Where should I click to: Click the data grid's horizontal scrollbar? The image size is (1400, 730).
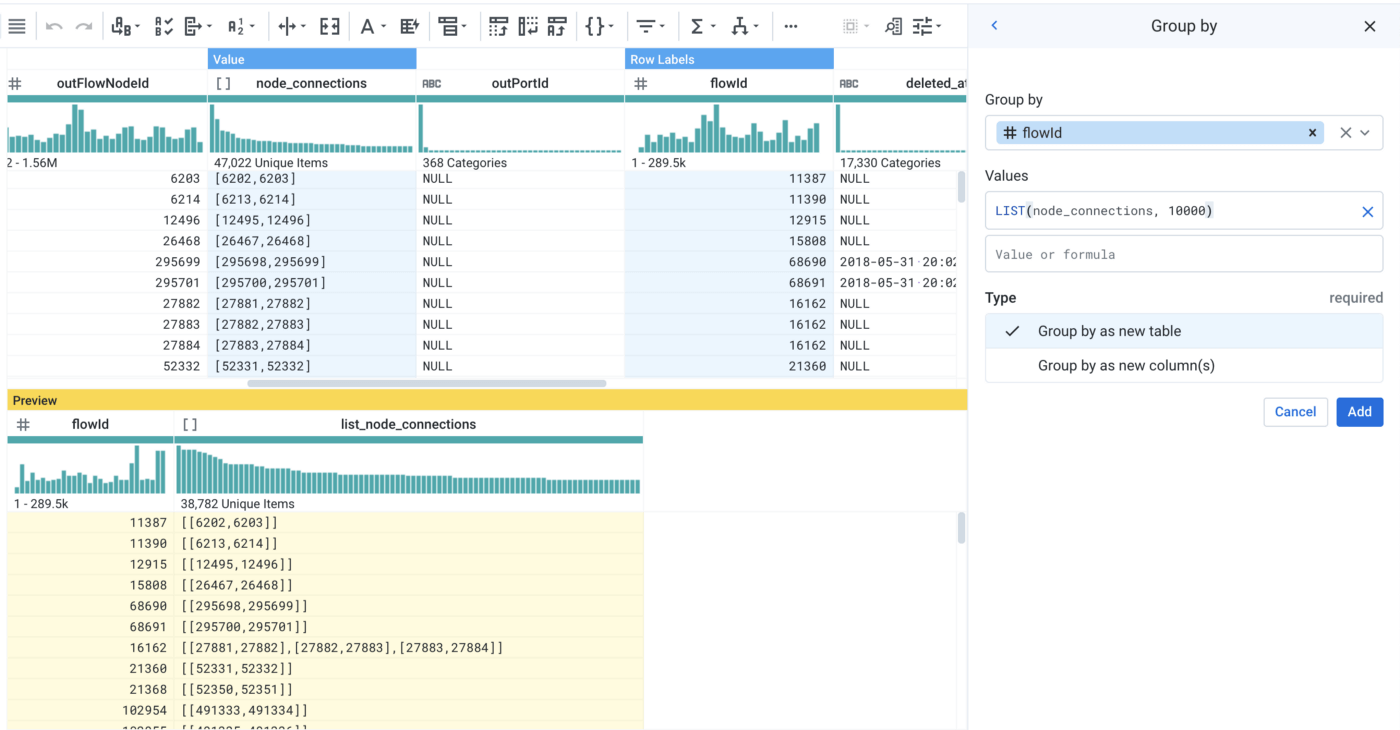427,383
